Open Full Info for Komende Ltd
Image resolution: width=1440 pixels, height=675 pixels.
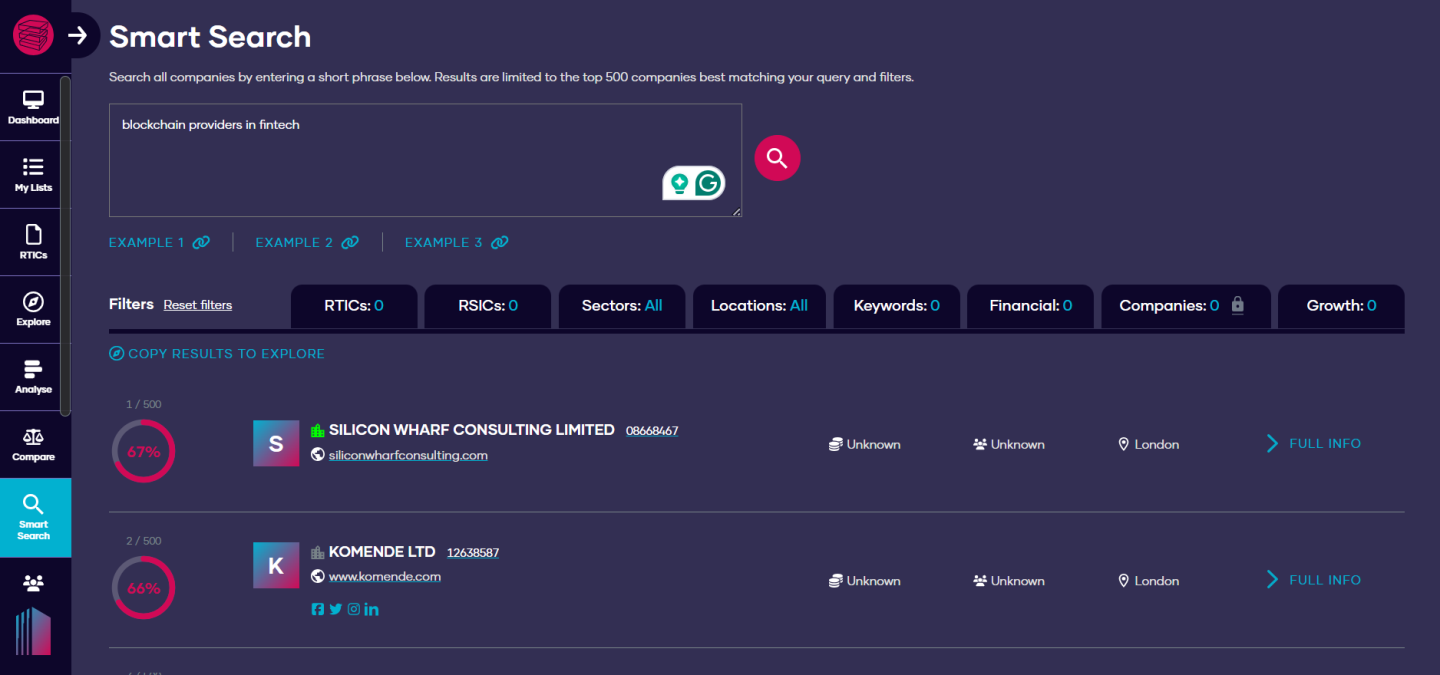pyautogui.click(x=1314, y=580)
